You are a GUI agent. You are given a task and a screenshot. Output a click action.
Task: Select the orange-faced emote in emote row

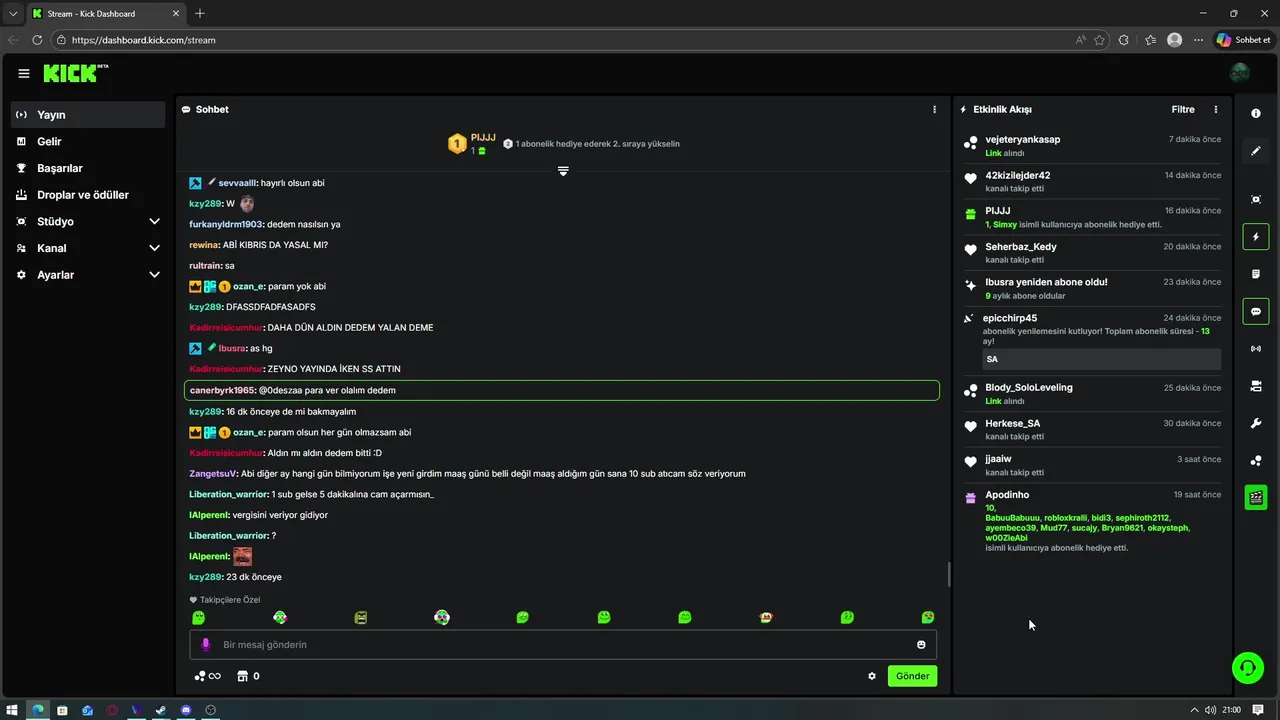coord(766,618)
